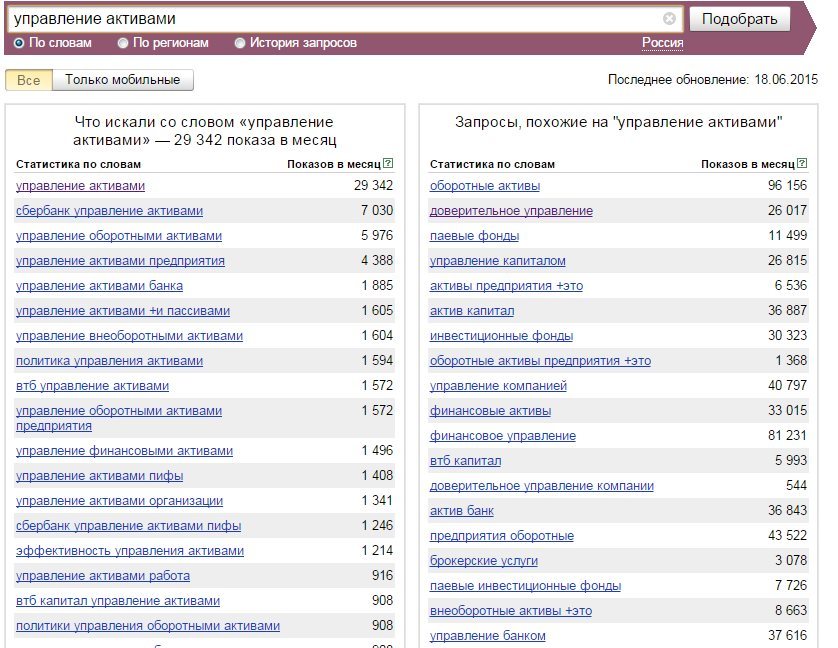
Task: Click the 40 797 impressions value
Action: click(x=787, y=386)
